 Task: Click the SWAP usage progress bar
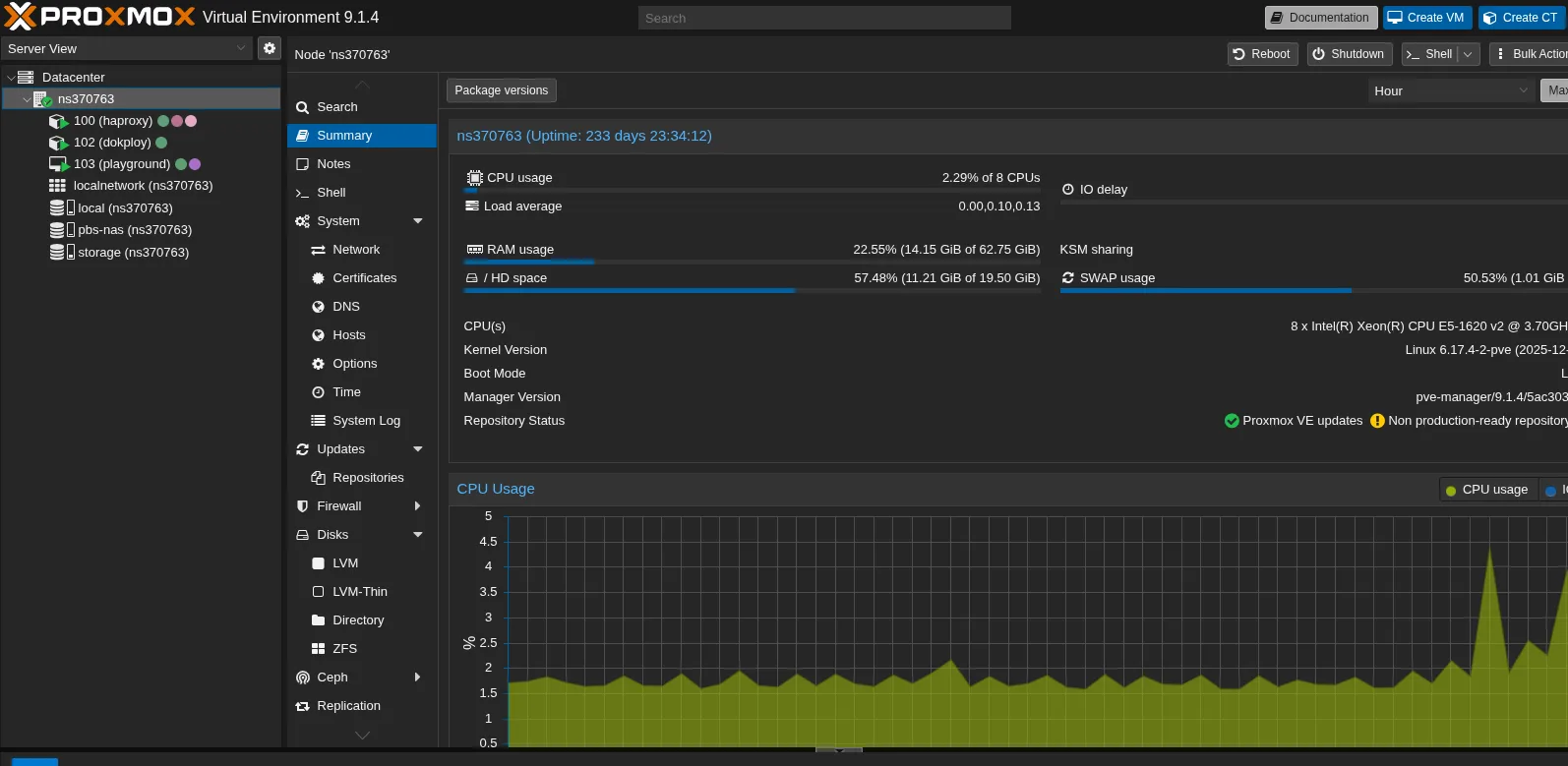click(1313, 291)
